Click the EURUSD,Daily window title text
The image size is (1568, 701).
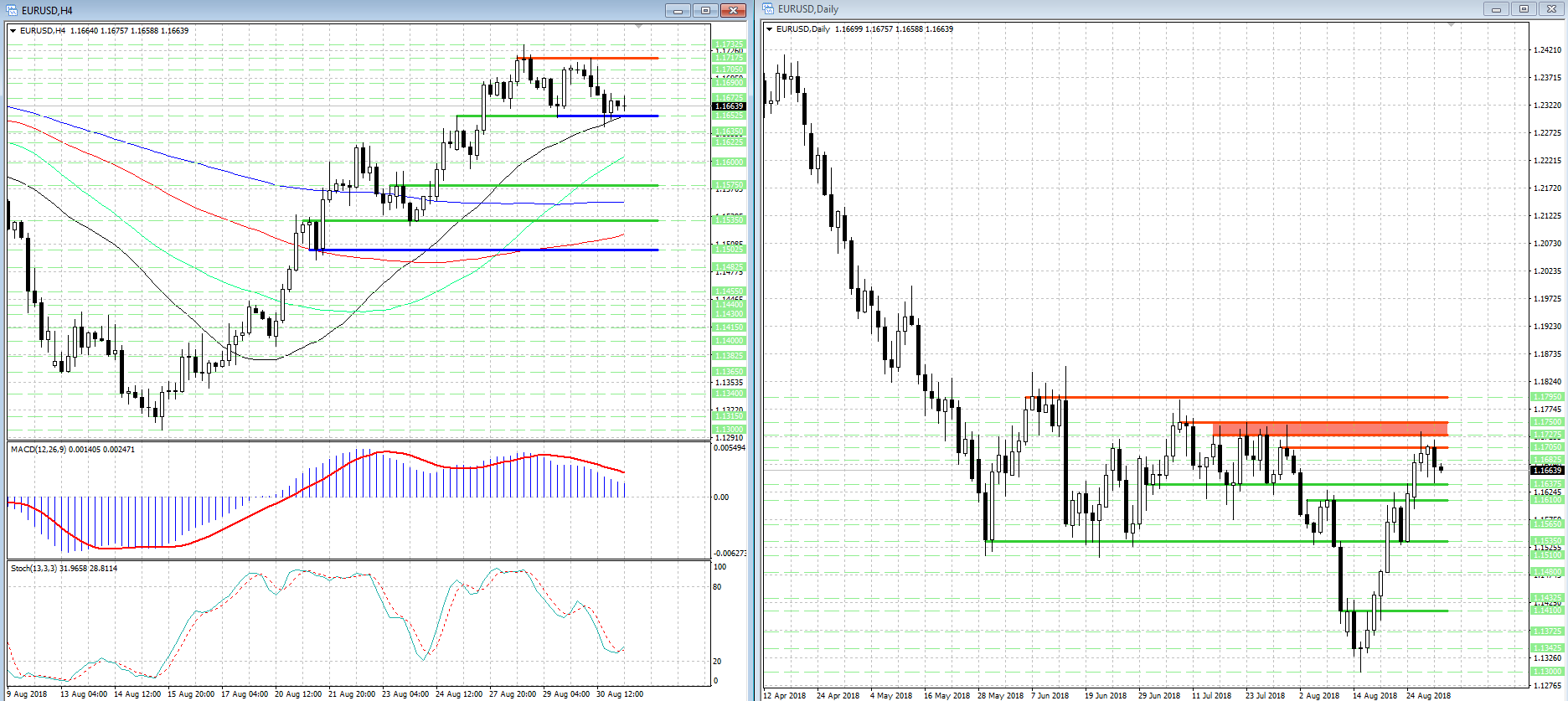click(808, 9)
